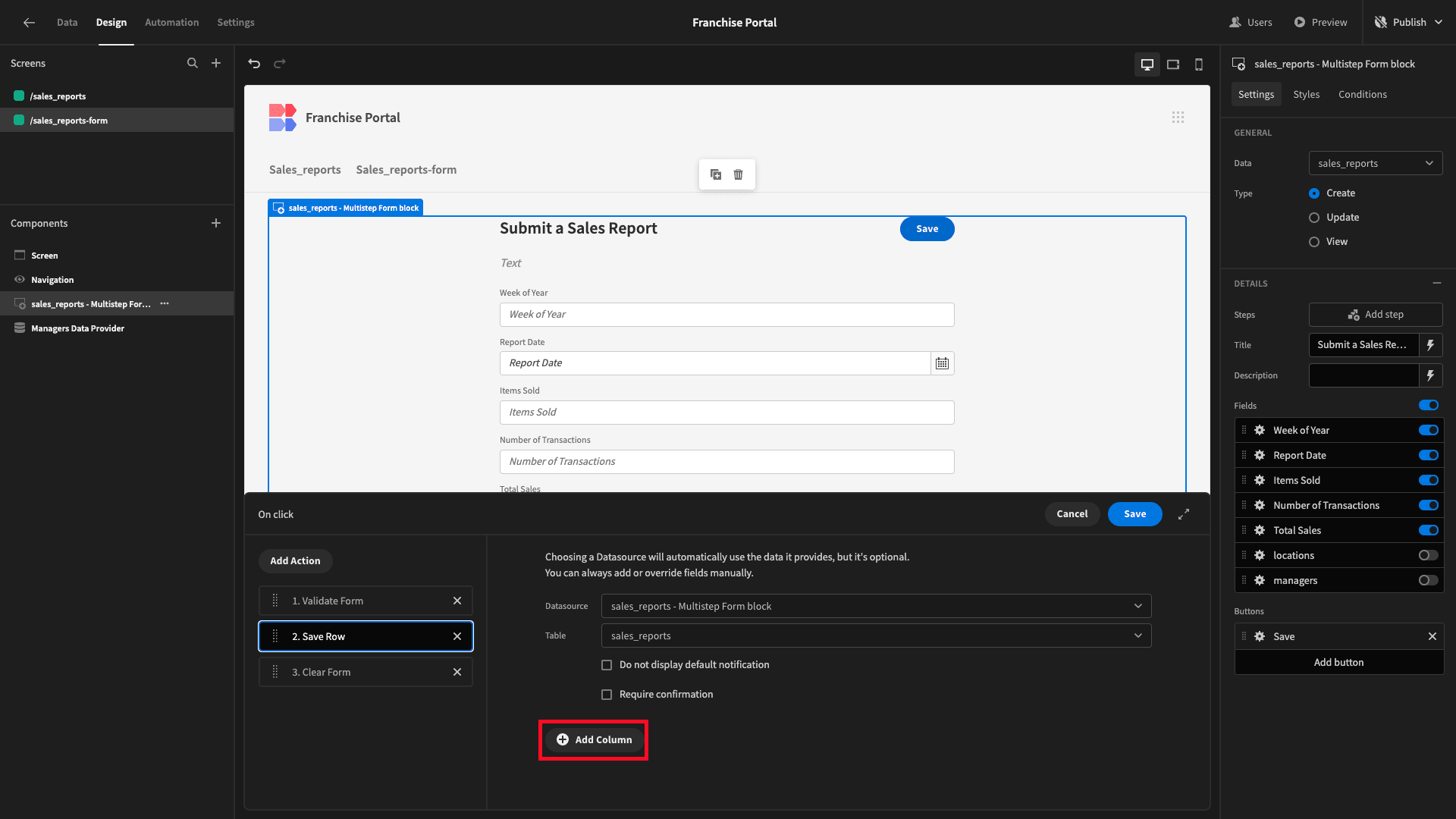
Task: Enable the locations field toggle
Action: point(1428,556)
